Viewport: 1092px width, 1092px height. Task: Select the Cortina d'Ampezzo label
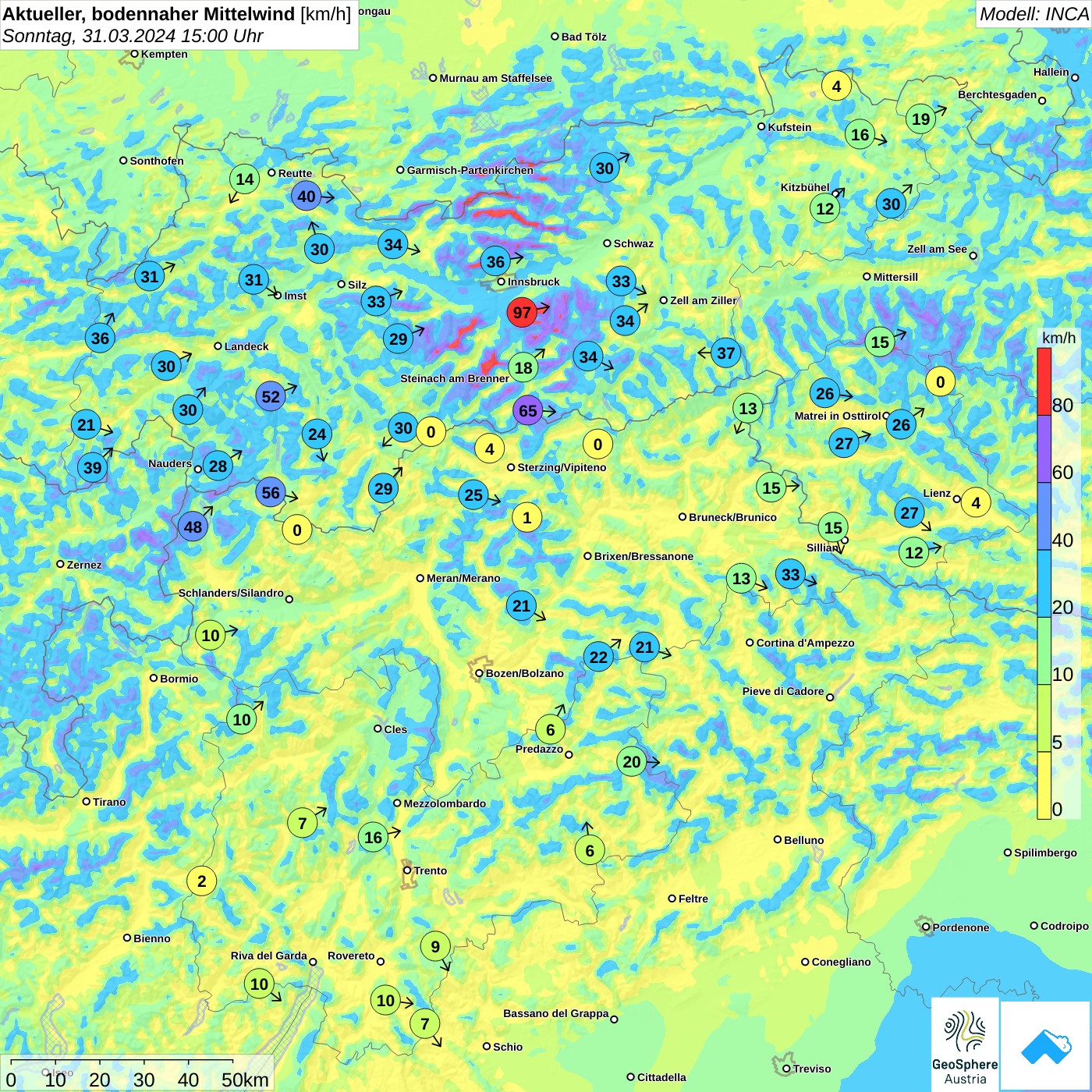tap(806, 643)
